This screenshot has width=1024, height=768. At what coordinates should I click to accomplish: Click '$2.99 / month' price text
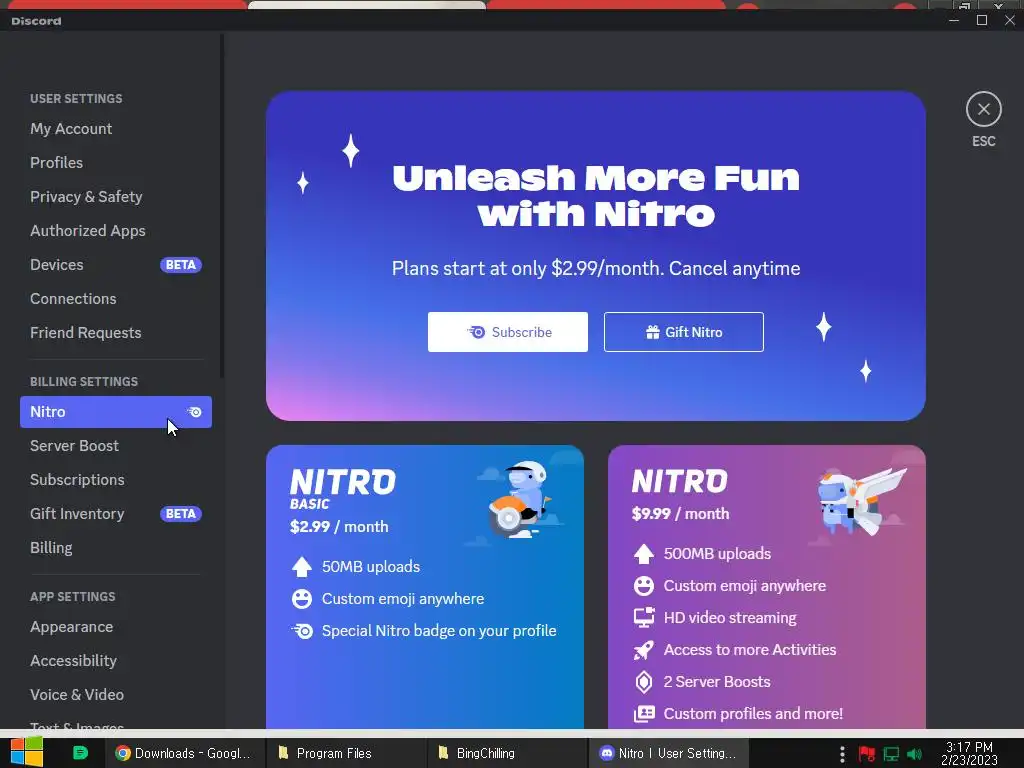coord(339,526)
